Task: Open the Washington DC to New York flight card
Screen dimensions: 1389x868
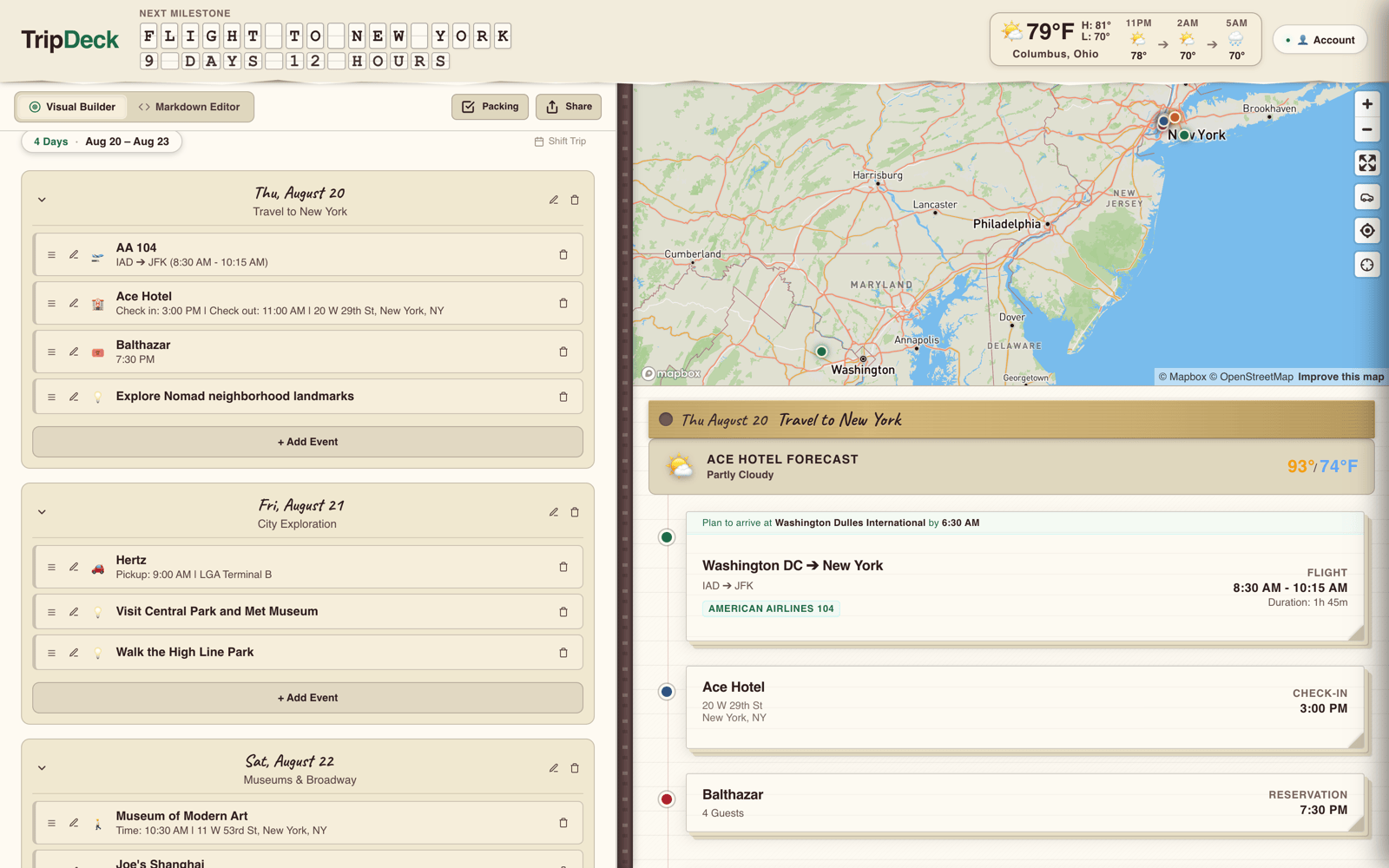Action: tap(1024, 577)
